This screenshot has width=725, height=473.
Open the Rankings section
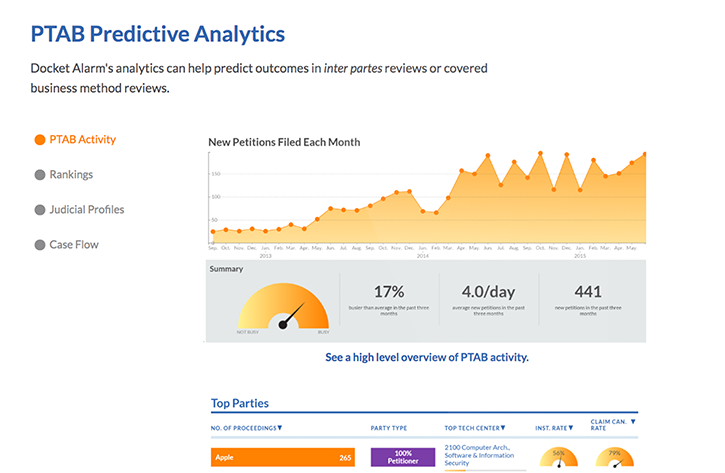(x=71, y=175)
